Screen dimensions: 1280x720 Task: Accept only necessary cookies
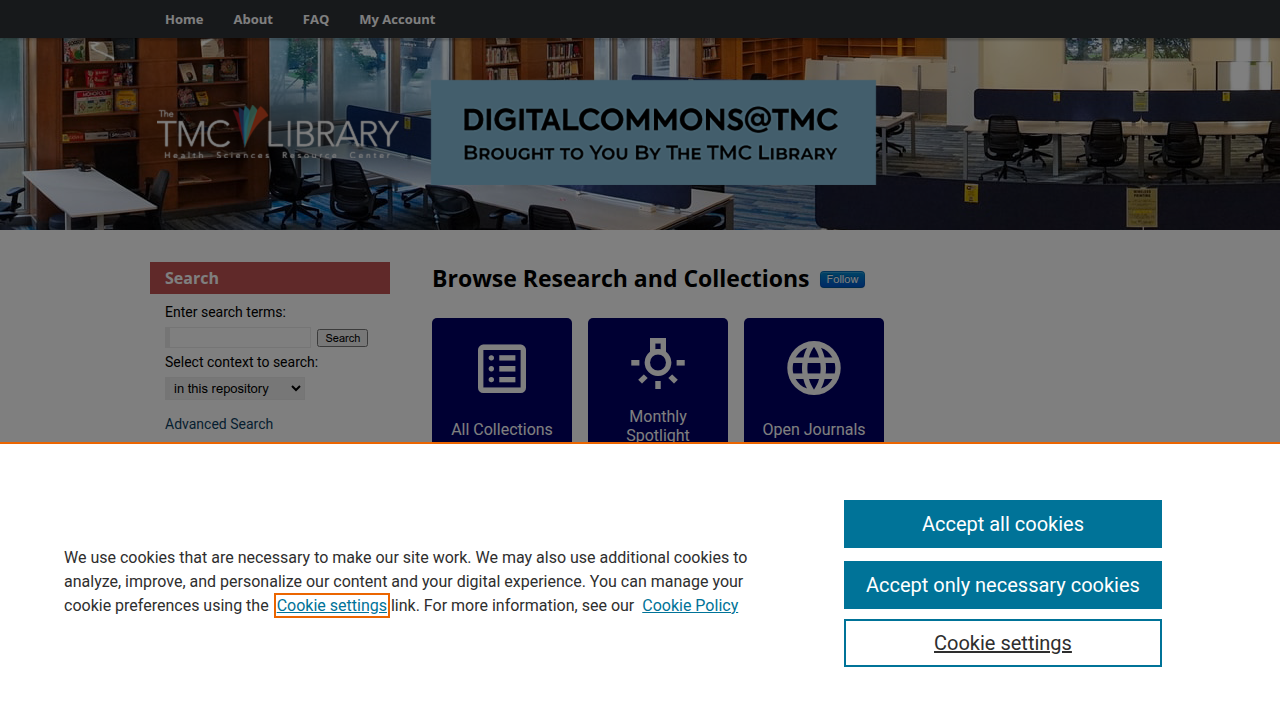pos(1003,585)
